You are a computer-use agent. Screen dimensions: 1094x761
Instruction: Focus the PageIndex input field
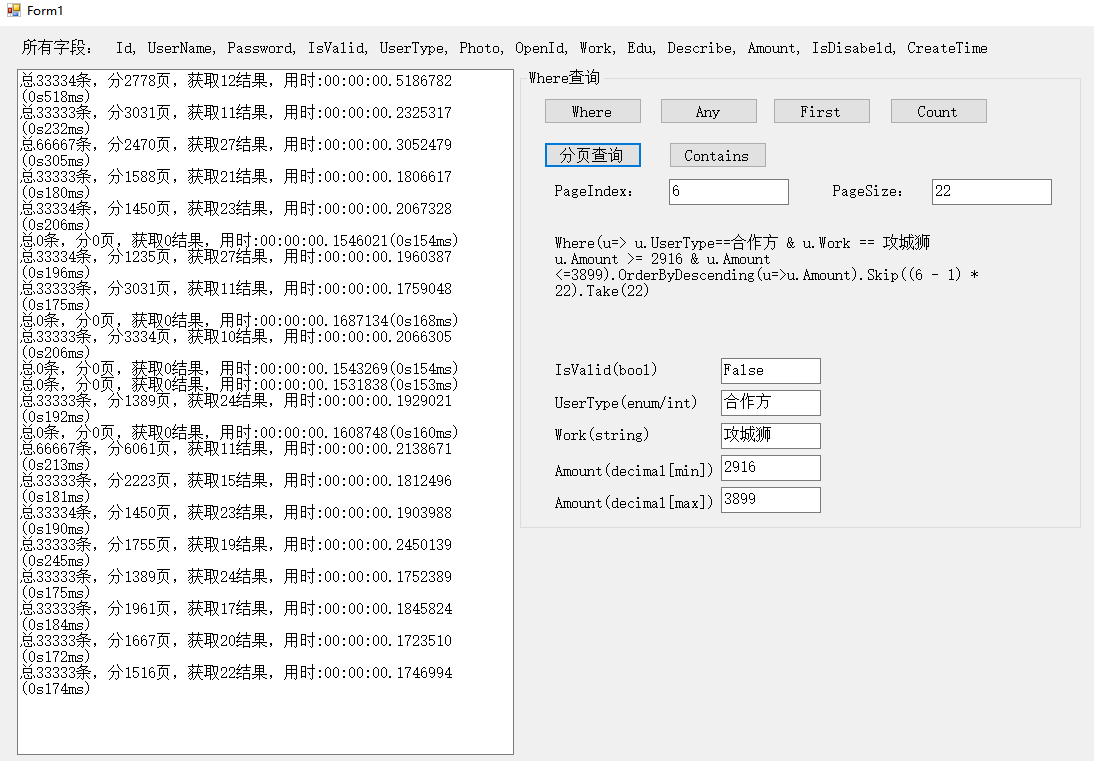tap(728, 192)
